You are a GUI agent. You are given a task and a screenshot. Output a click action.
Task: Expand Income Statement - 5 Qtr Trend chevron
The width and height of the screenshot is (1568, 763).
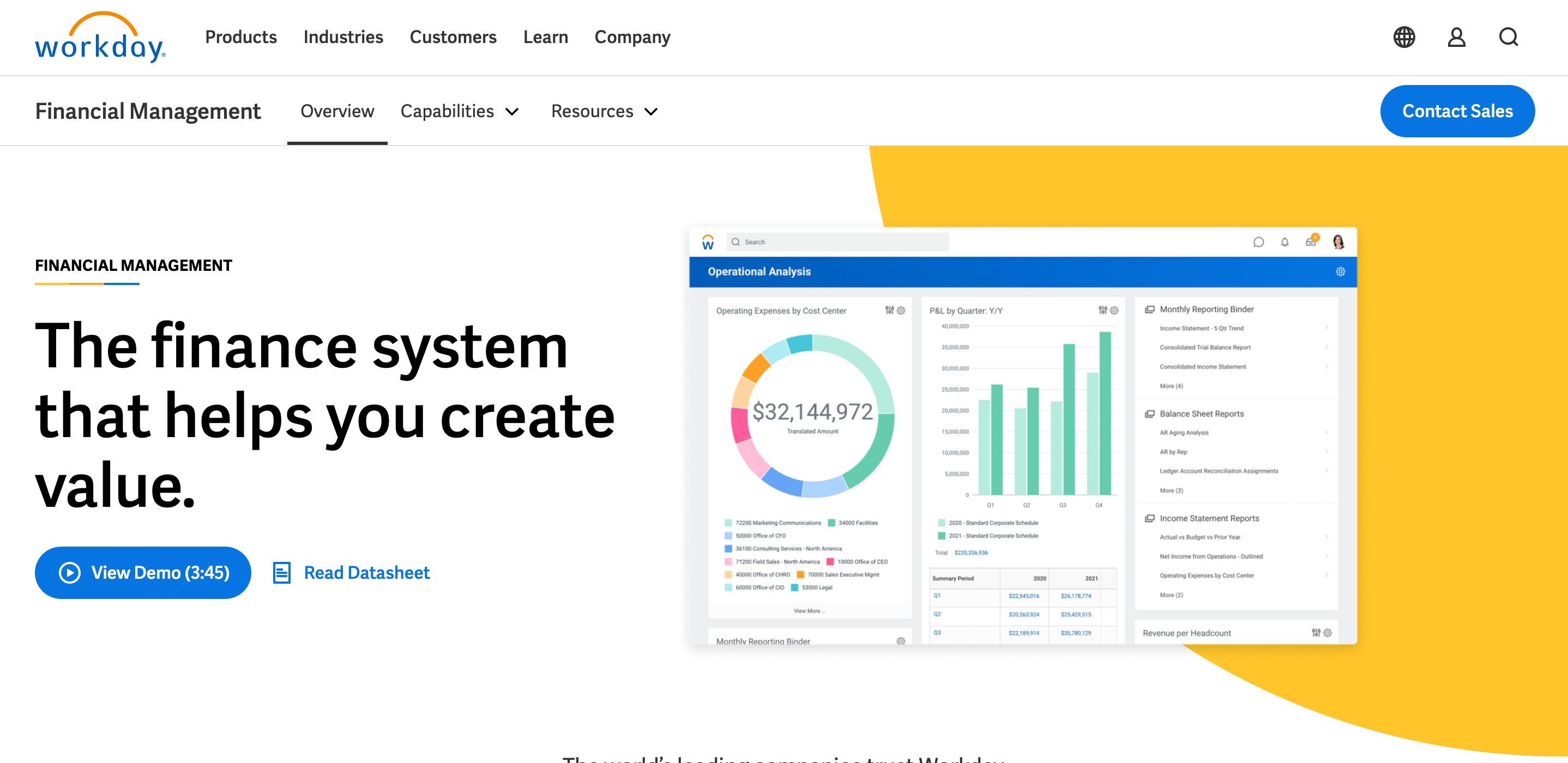(1327, 328)
